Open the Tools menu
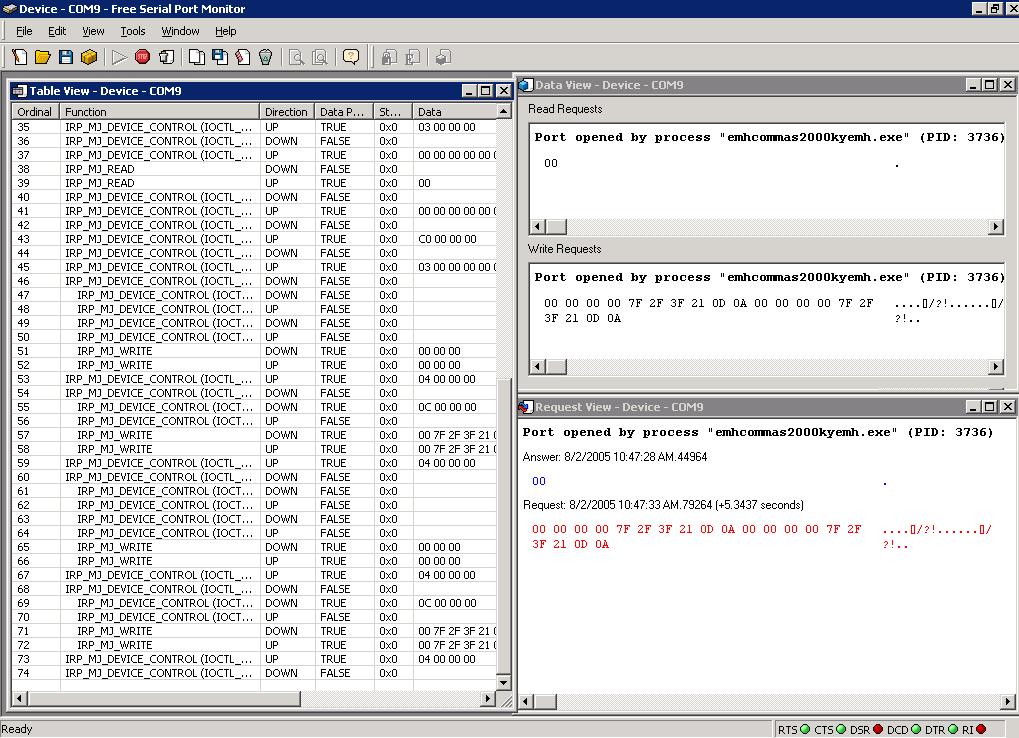Viewport: 1019px width, 738px height. click(x=133, y=31)
